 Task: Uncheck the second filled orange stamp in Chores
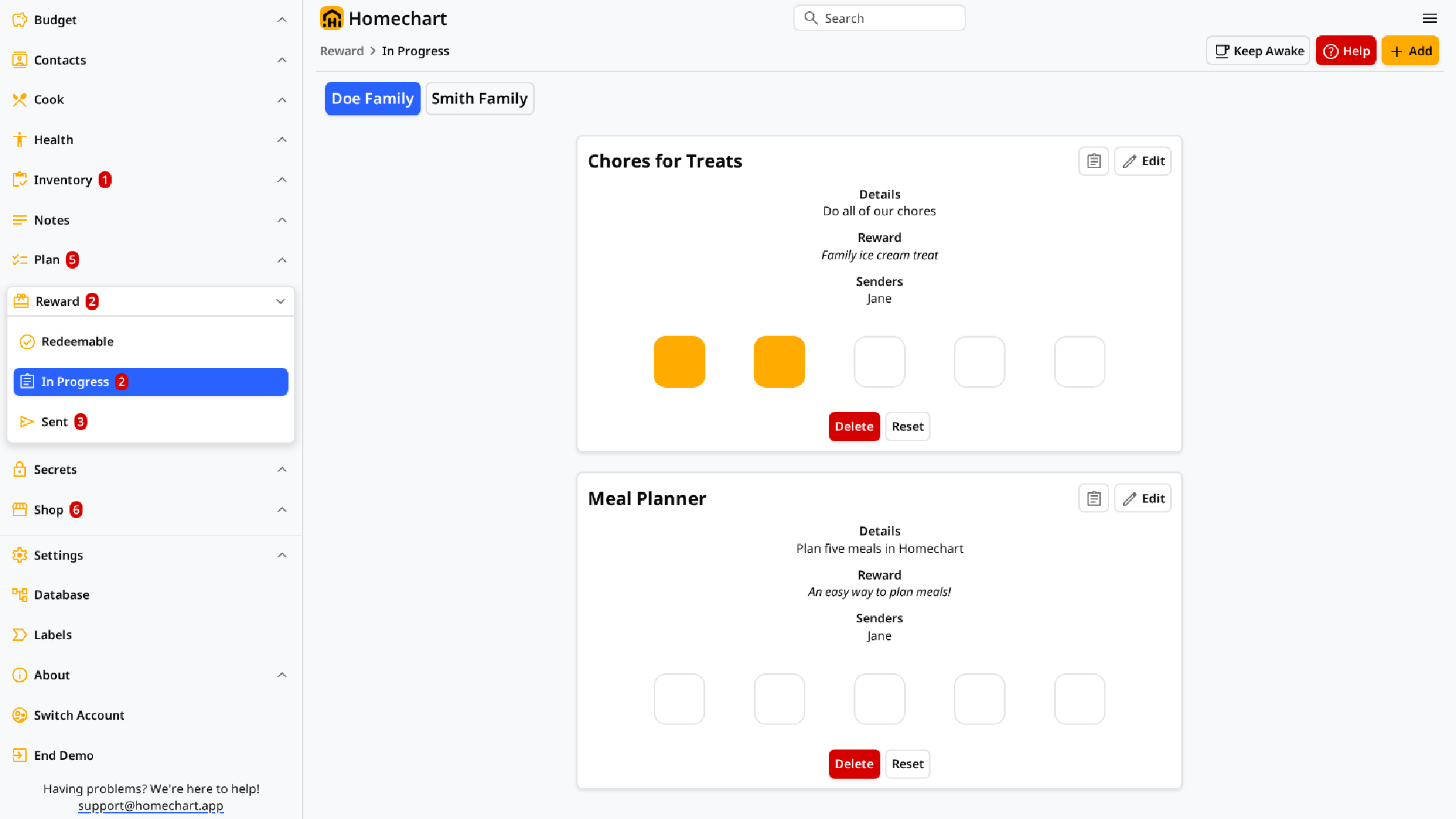pyautogui.click(x=779, y=362)
